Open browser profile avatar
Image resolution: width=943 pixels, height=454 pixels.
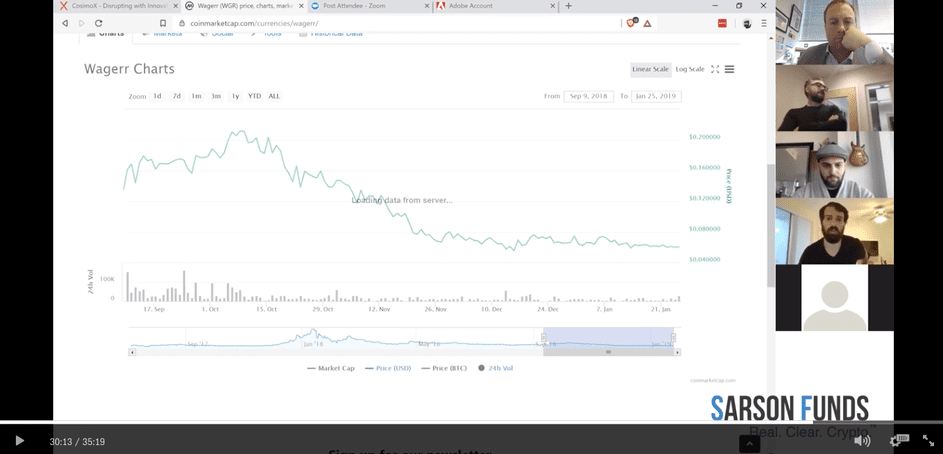pos(747,23)
